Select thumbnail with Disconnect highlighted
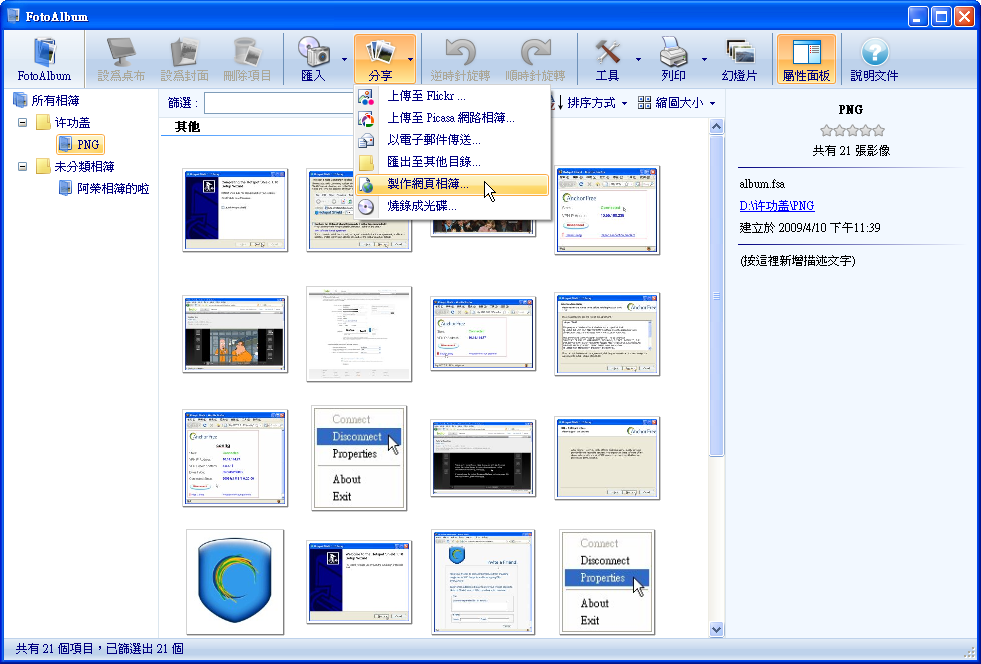This screenshot has height=664, width=981. click(359, 457)
